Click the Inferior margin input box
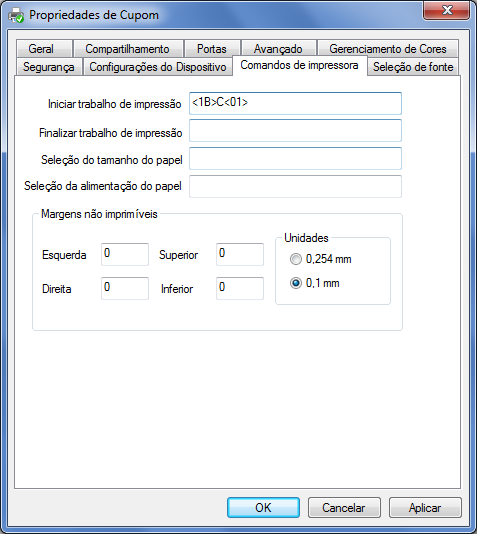The image size is (477, 534). 240,288
